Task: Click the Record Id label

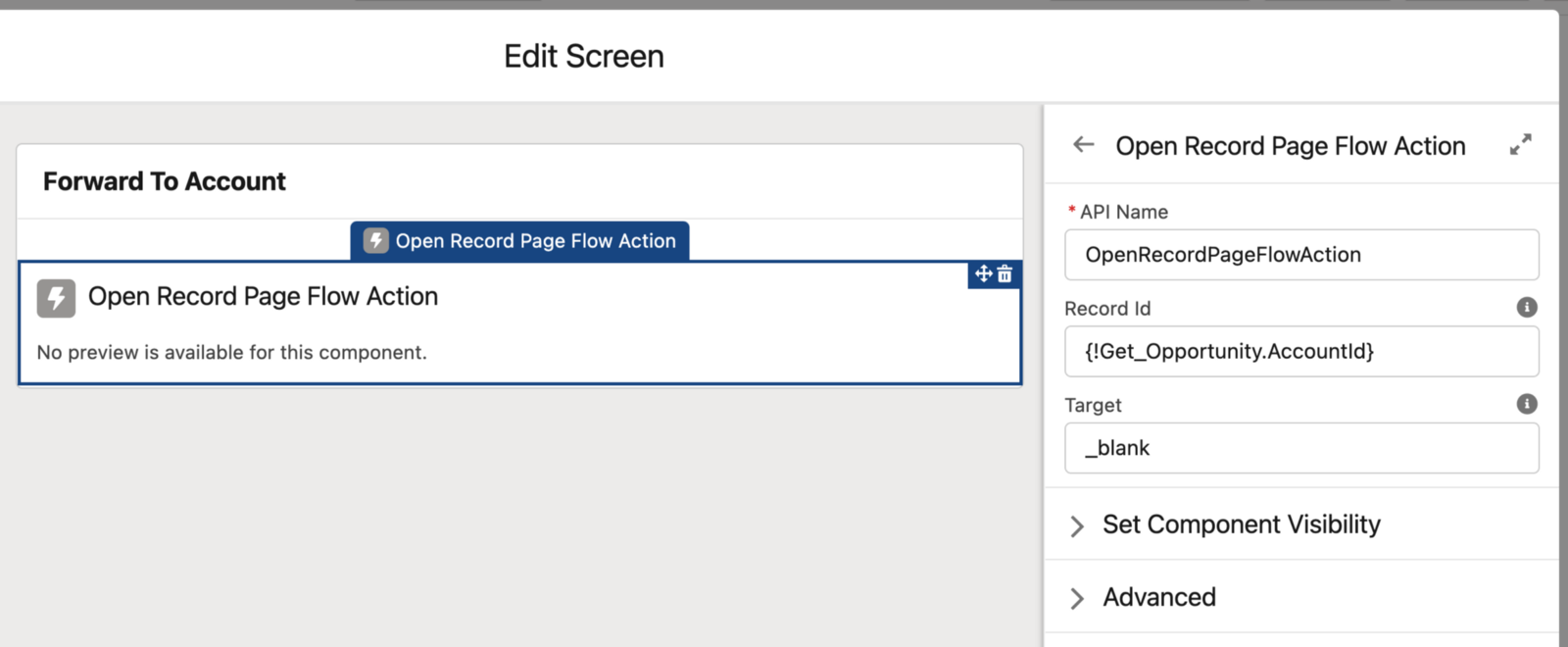Action: (1107, 309)
